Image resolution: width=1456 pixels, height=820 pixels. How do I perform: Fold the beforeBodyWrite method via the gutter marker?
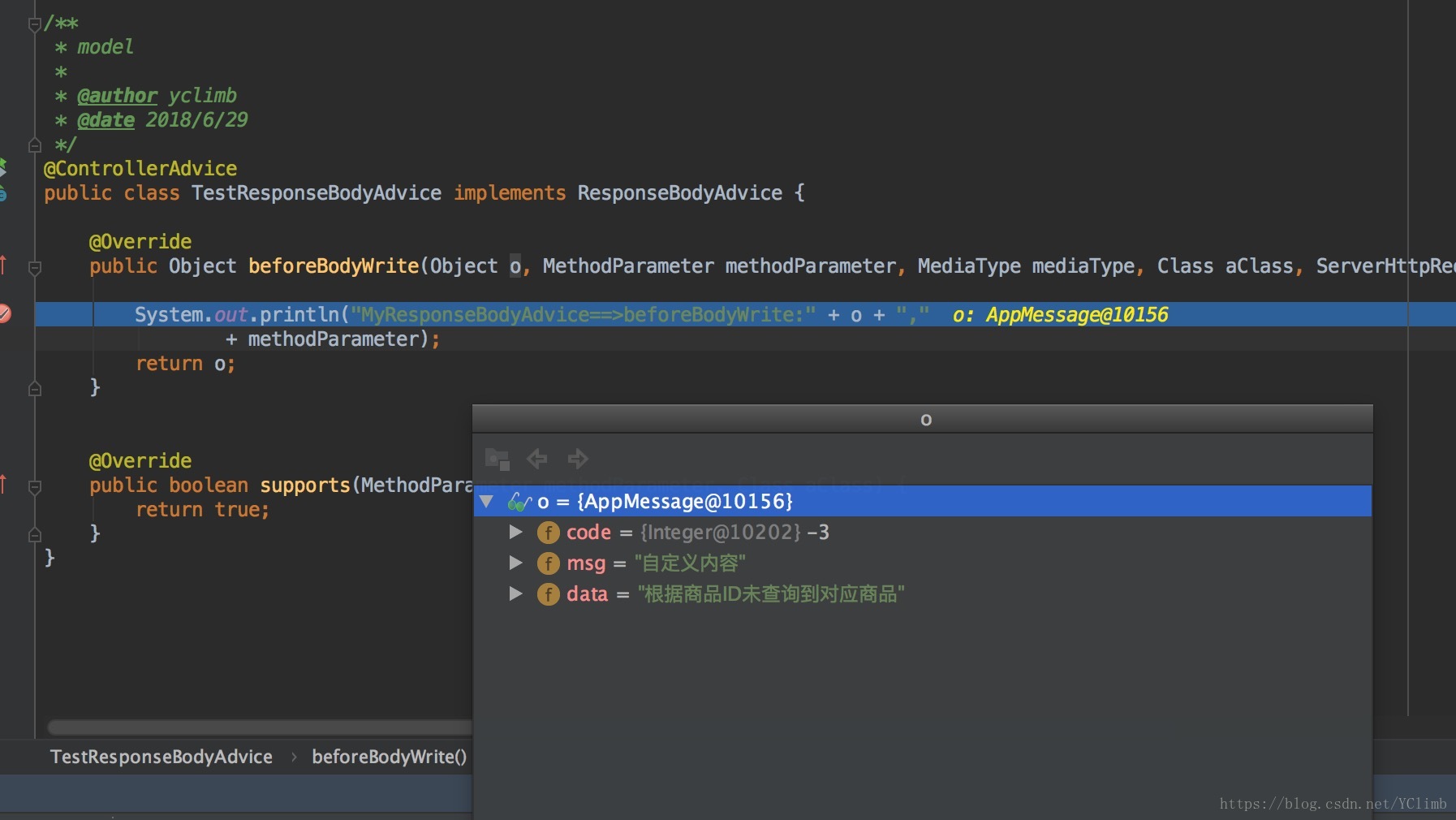coord(34,267)
